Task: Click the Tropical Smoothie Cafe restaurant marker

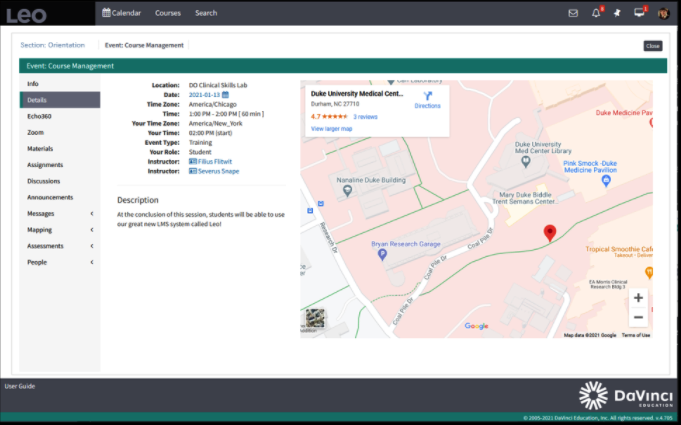Action: tap(649, 272)
